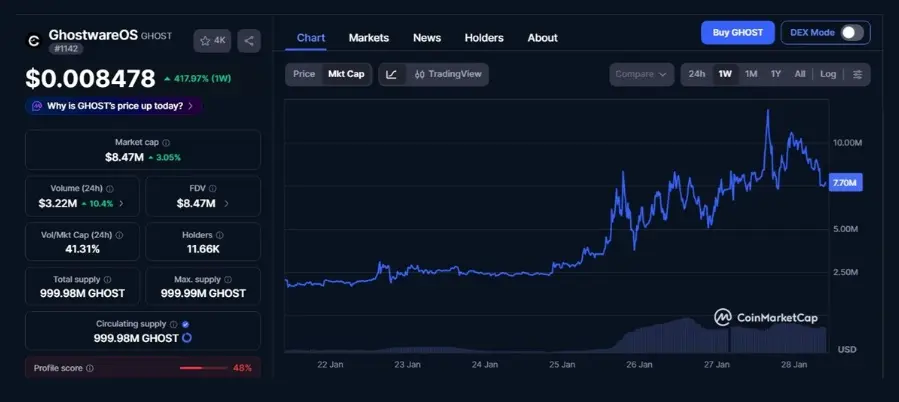Click the $0.008478 price text
The image size is (899, 402).
click(x=90, y=79)
